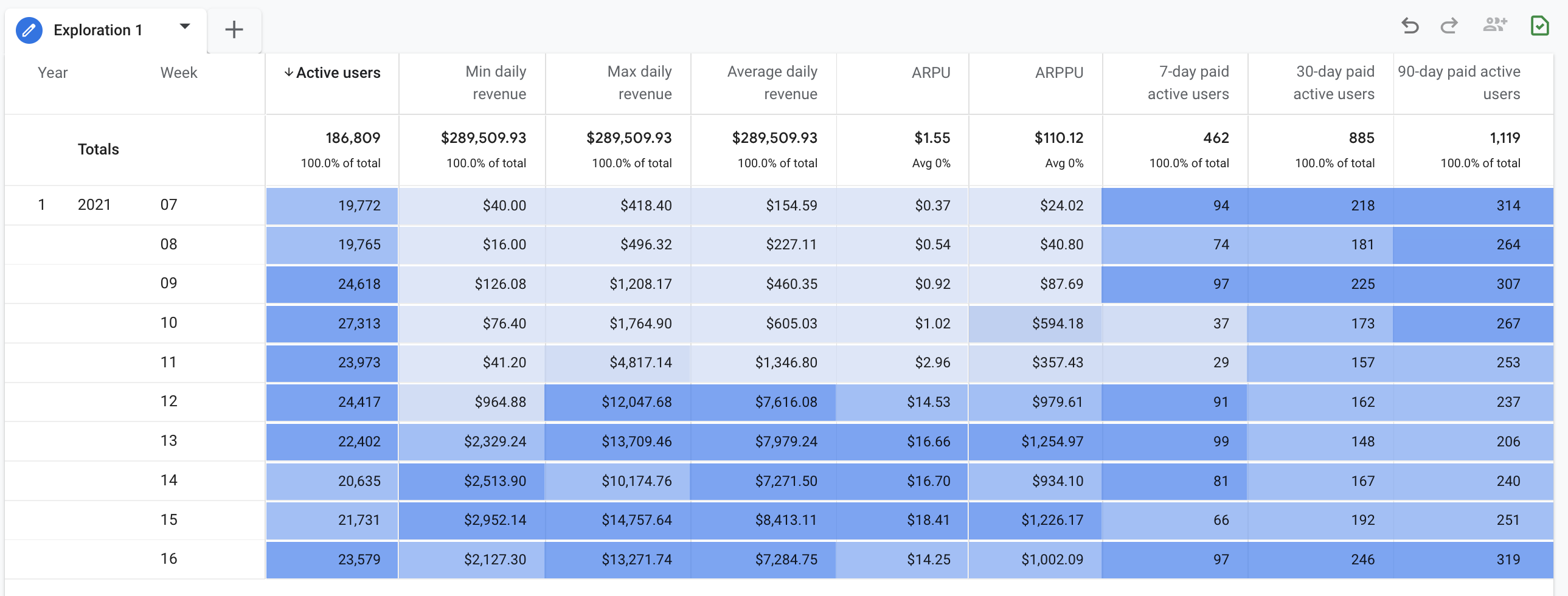This screenshot has width=1568, height=596.
Task: Click the 90-day paid active users header
Action: (x=1459, y=83)
